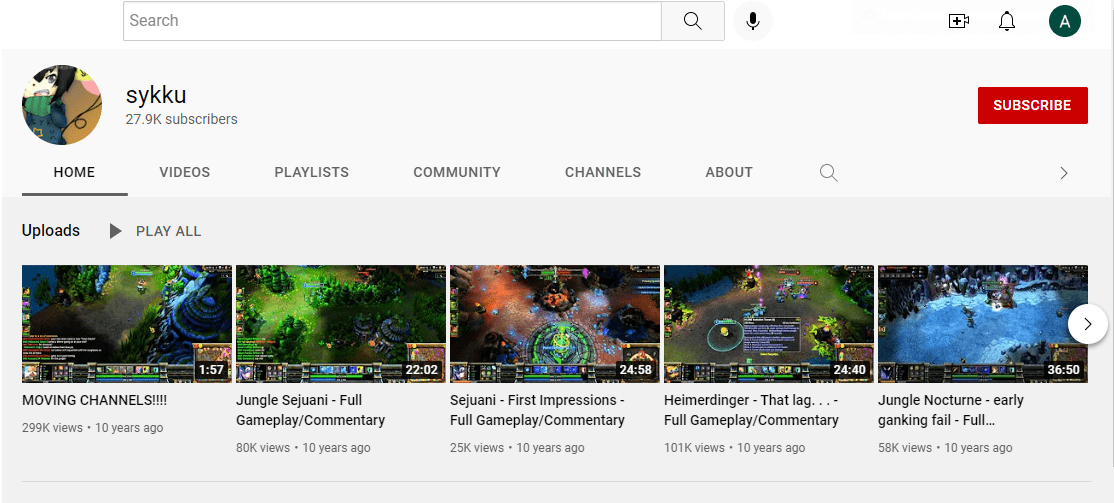1114x503 pixels.
Task: Click 'MOVING CHANNELS!!!!' video title
Action: tap(94, 400)
